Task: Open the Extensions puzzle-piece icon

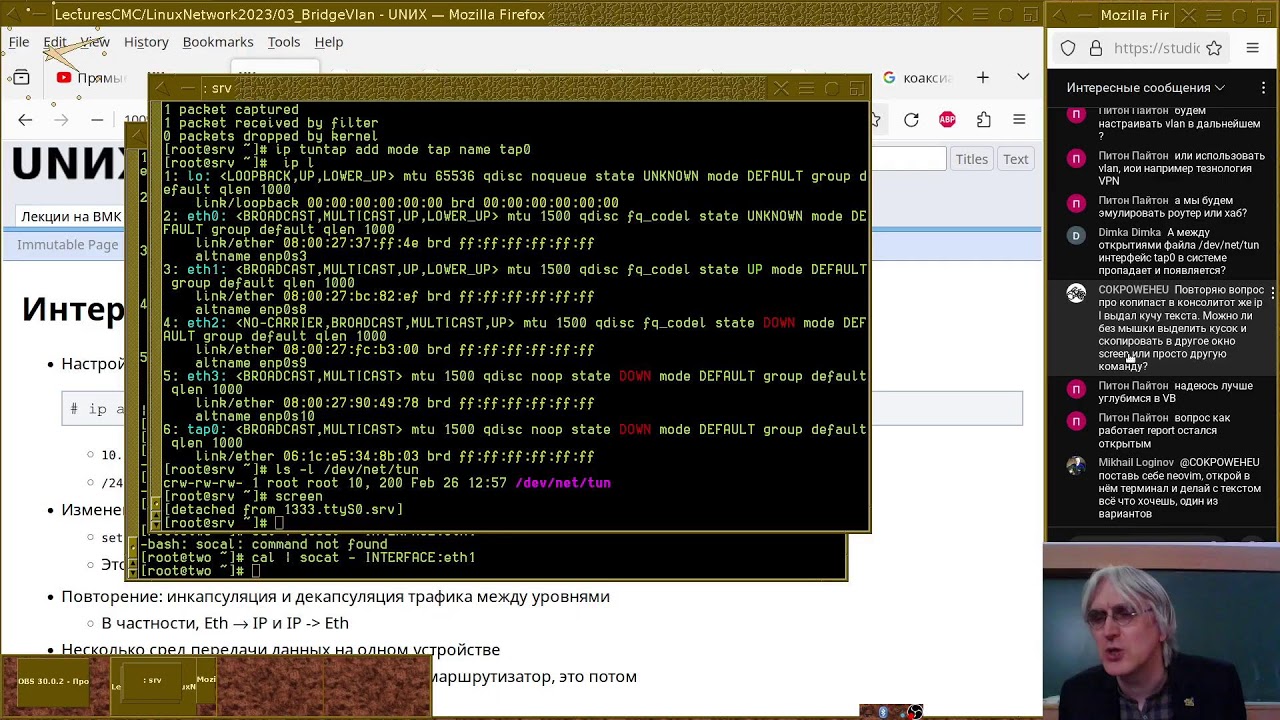Action: tap(984, 120)
